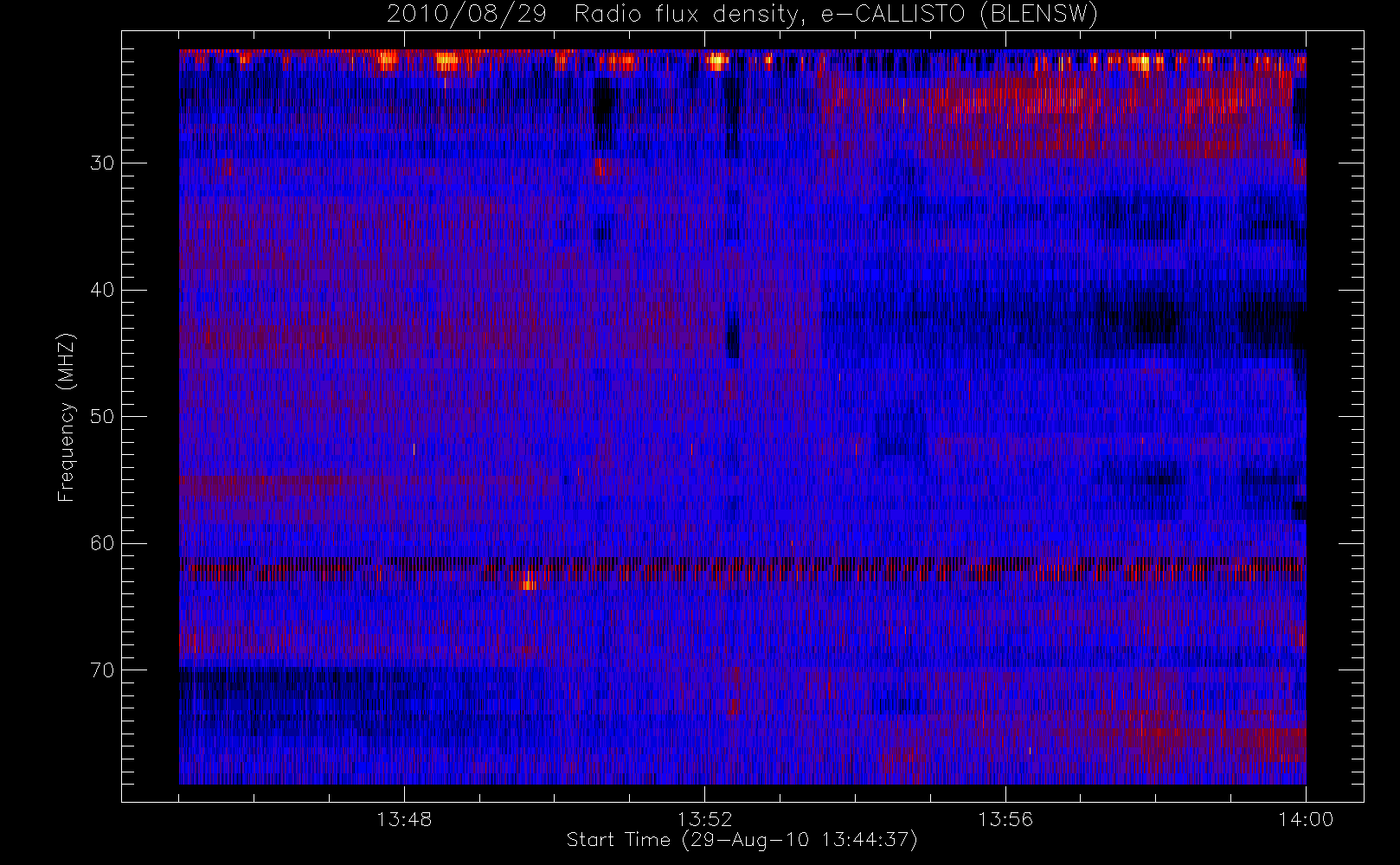Select the 30 MHz frequency tick label

[102, 163]
